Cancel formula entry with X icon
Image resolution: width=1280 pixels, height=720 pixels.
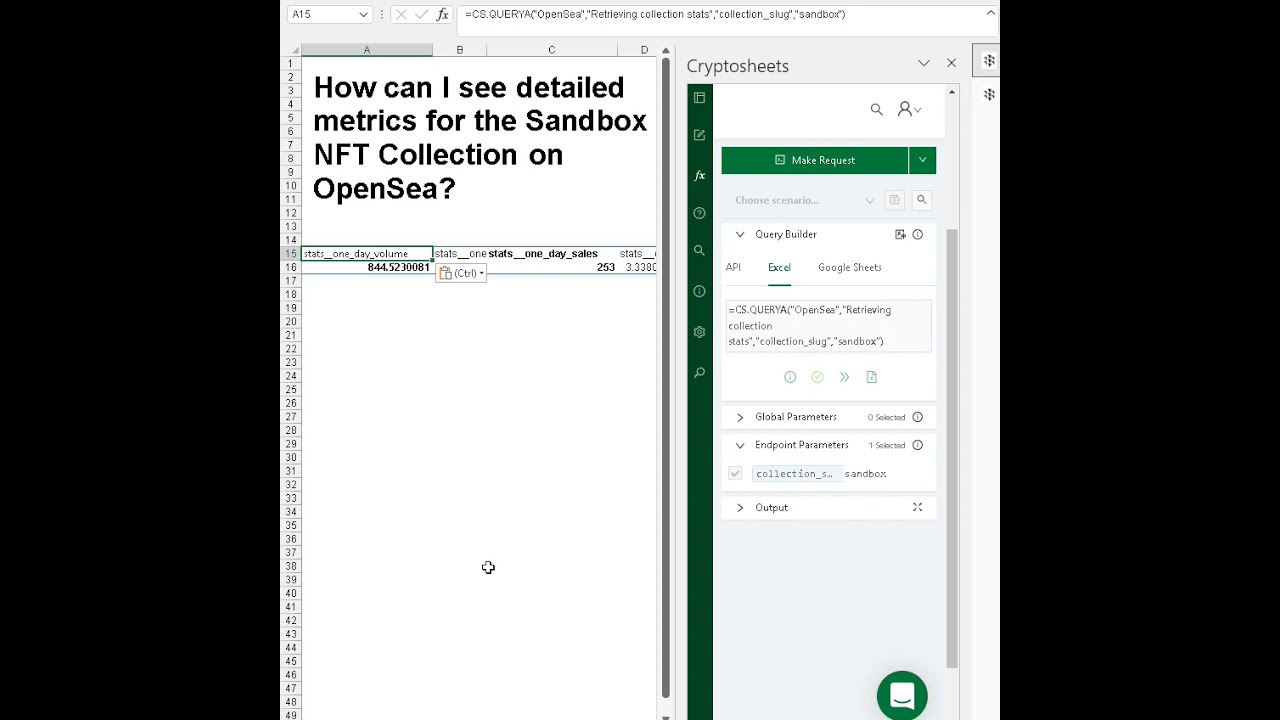(x=400, y=14)
